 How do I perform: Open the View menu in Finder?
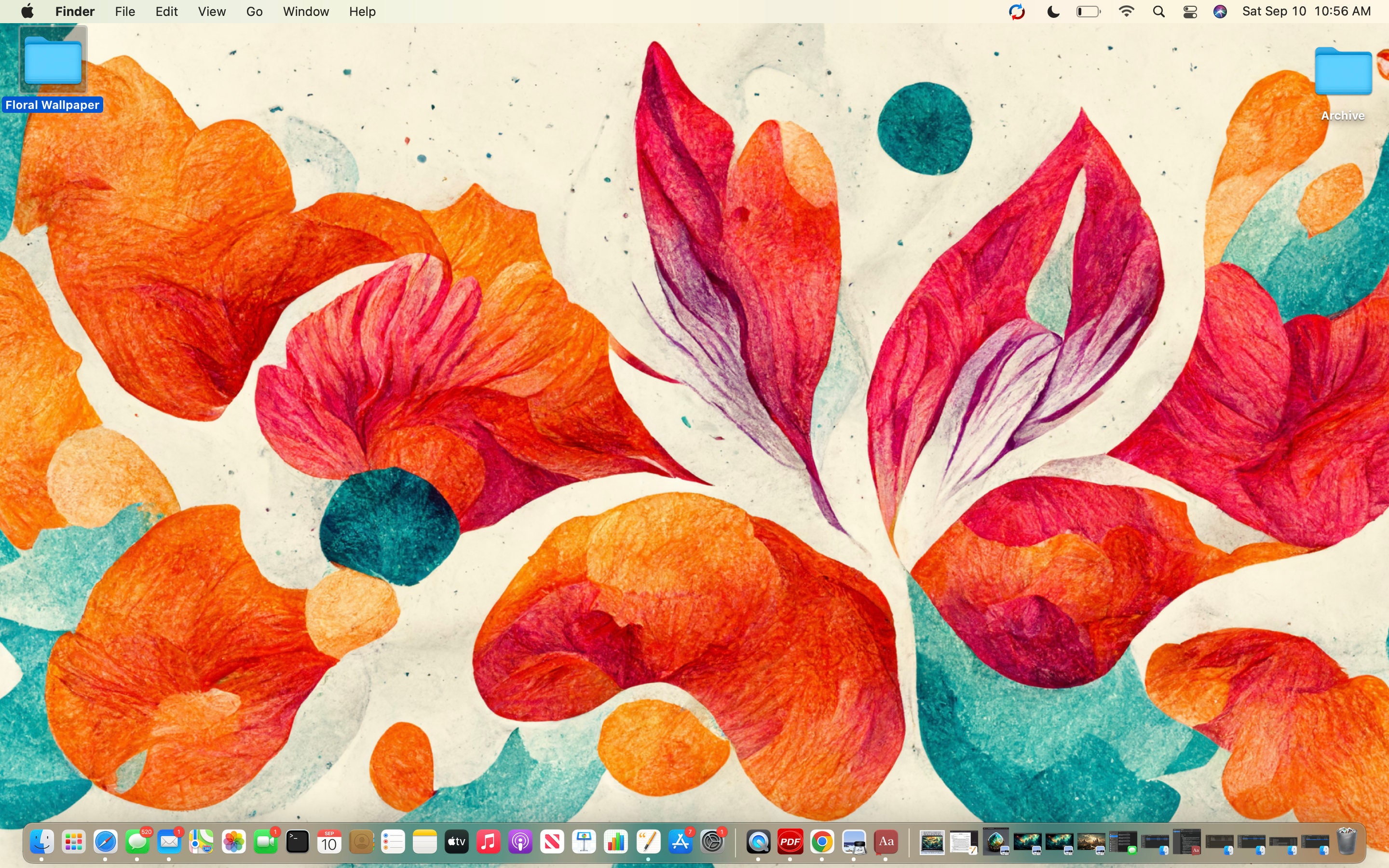point(211,11)
